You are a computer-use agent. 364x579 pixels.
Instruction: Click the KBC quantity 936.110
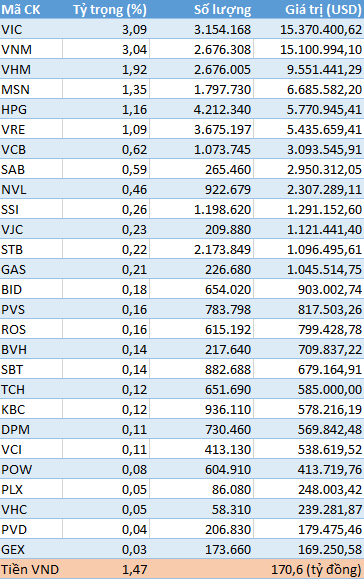(228, 409)
